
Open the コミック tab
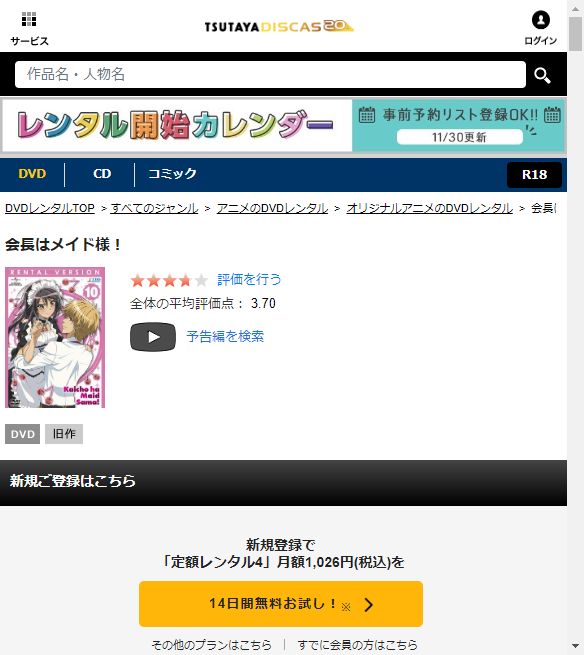coord(172,174)
